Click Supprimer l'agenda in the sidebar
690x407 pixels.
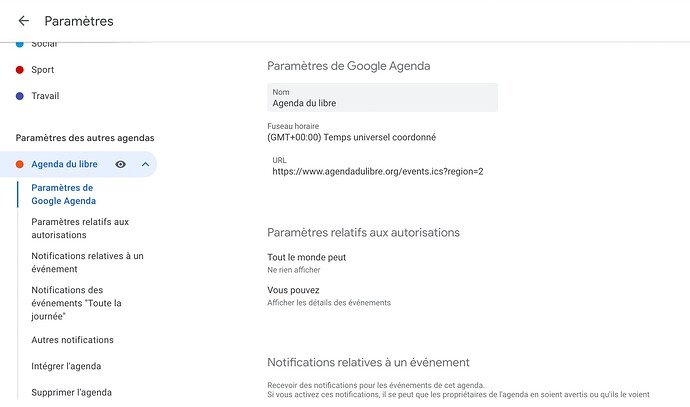(x=71, y=393)
